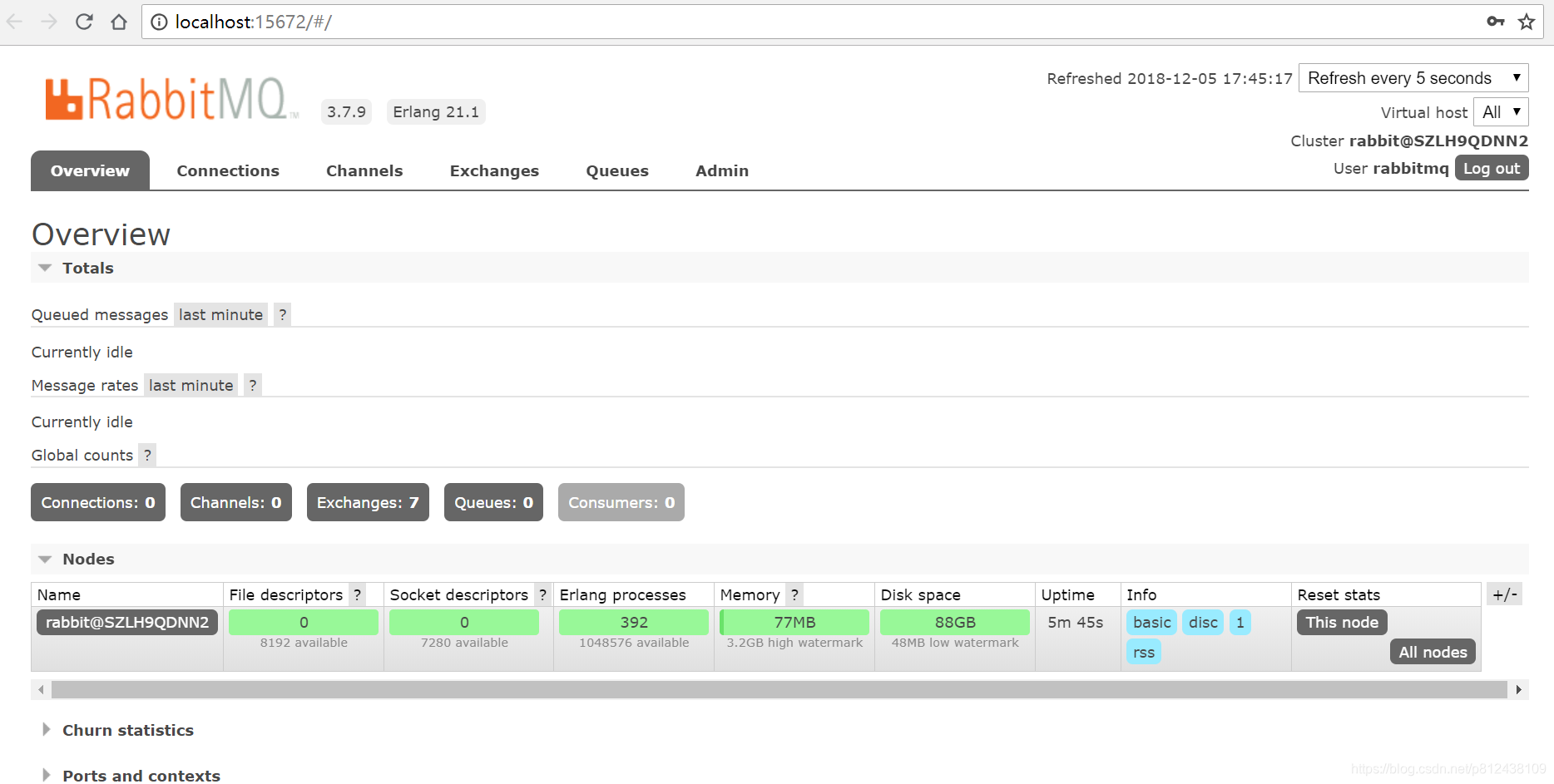Click the 48MB low watermark text
Screen dimensions: 1554x784
tap(955, 643)
